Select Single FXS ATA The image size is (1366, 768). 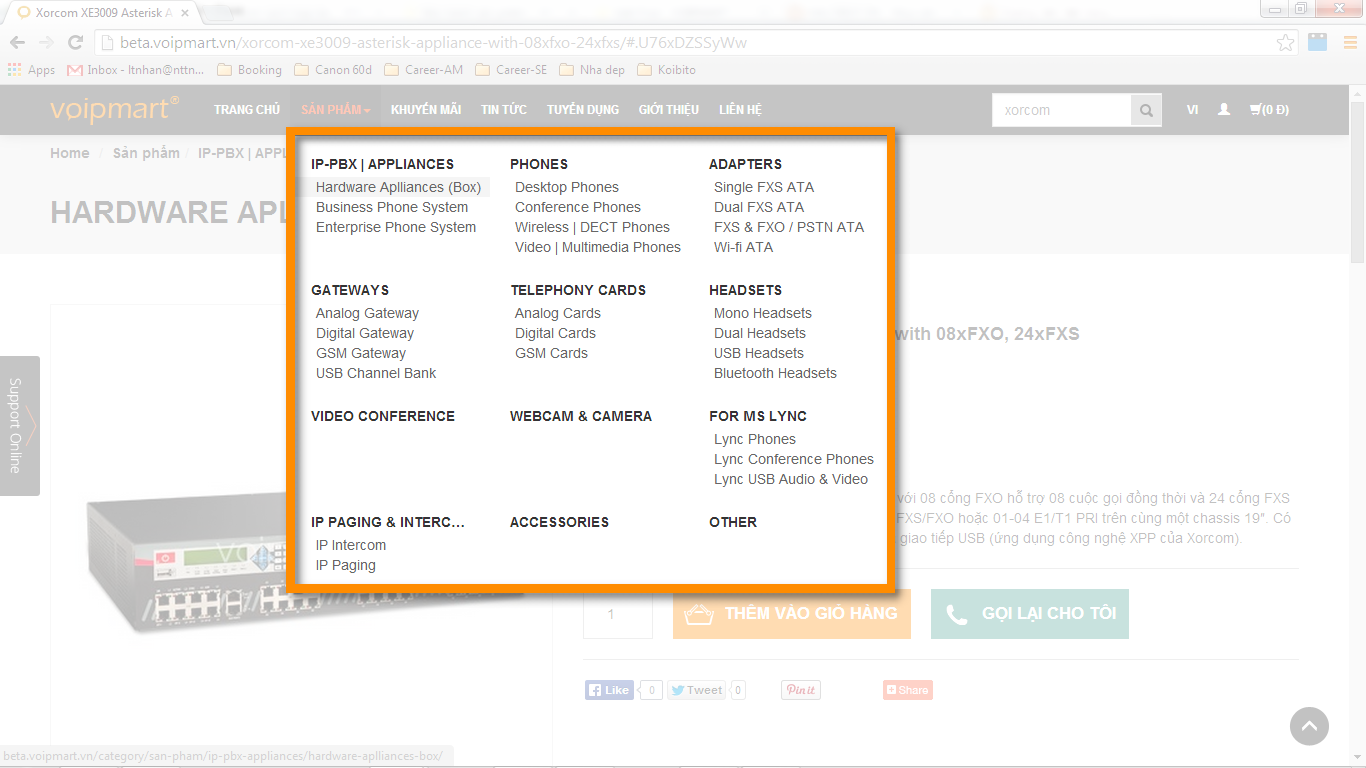(764, 187)
